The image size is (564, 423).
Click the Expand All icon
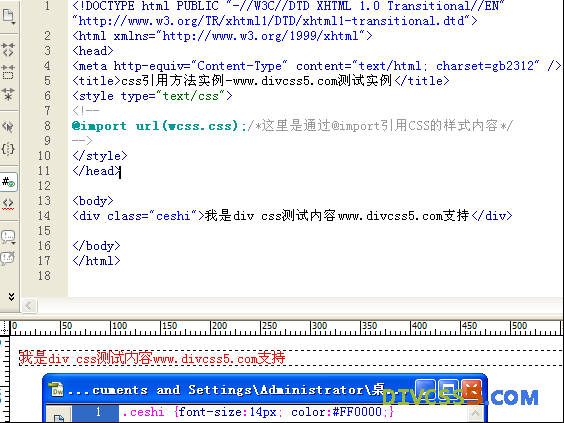point(8,94)
